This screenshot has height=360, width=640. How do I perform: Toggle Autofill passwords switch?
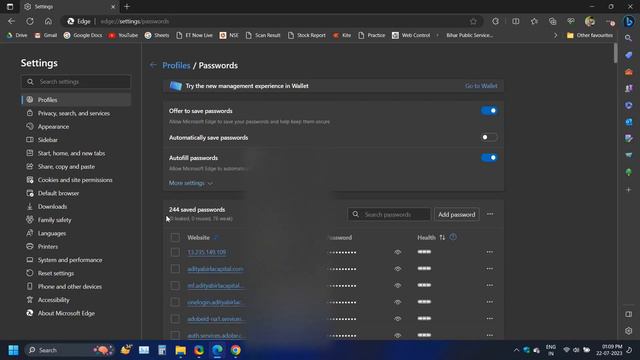point(489,158)
